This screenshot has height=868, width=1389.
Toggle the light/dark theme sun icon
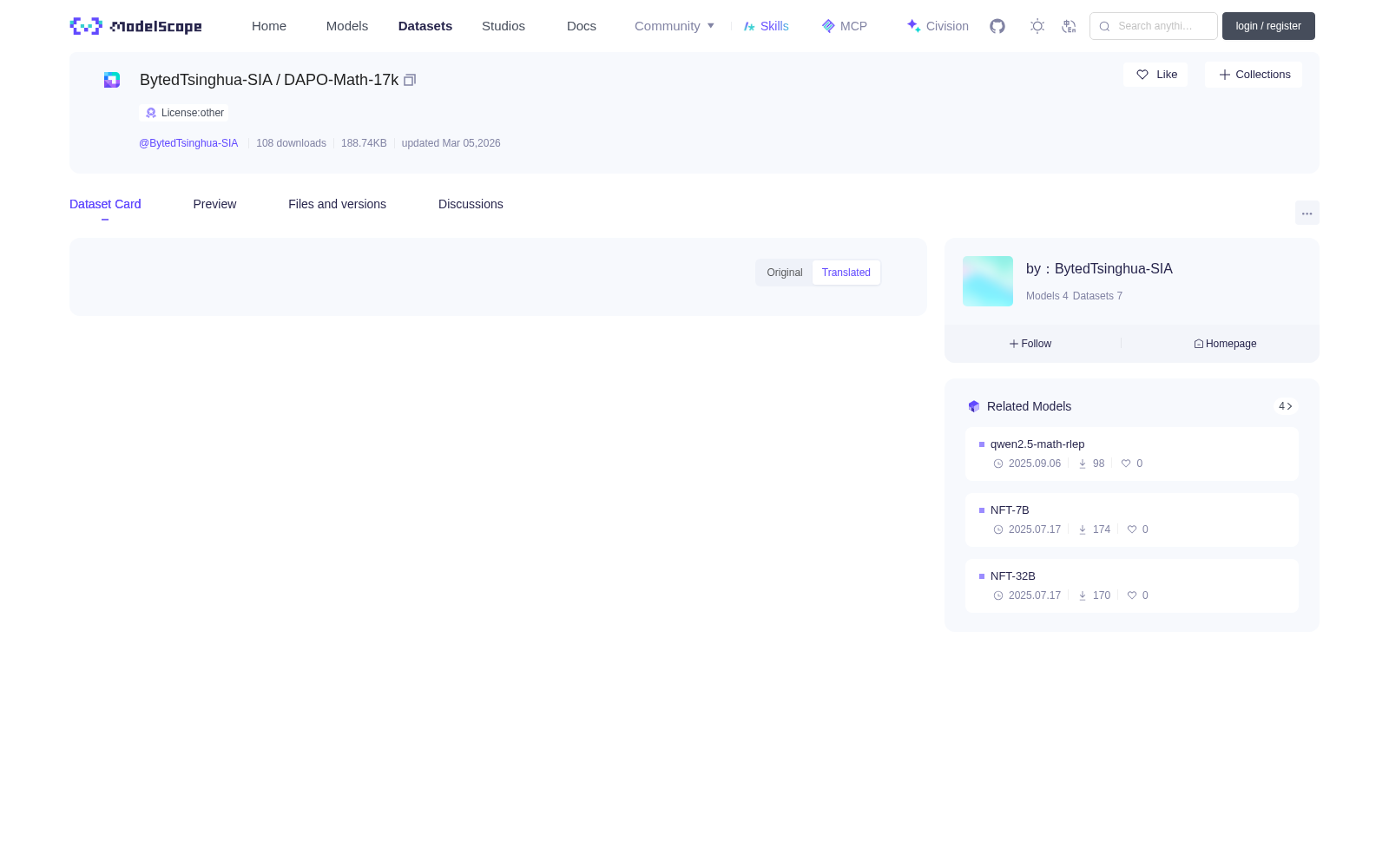(x=1037, y=26)
